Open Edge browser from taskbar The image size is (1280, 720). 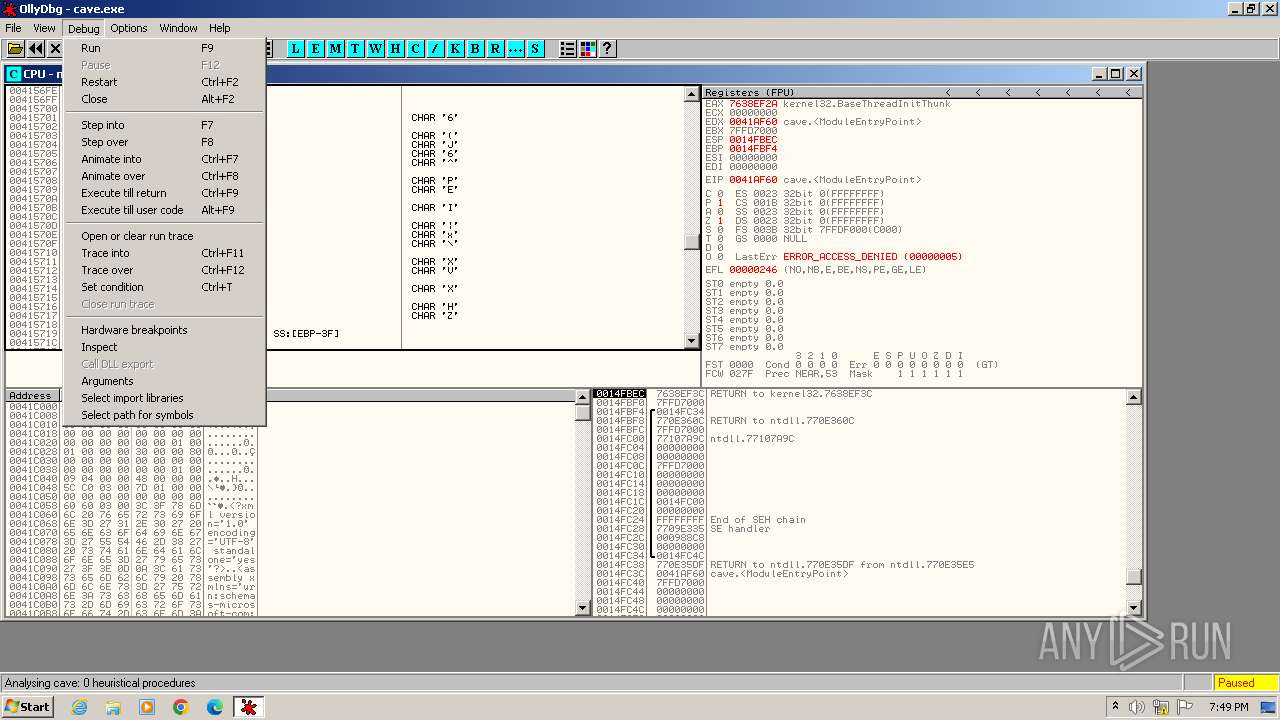click(214, 707)
